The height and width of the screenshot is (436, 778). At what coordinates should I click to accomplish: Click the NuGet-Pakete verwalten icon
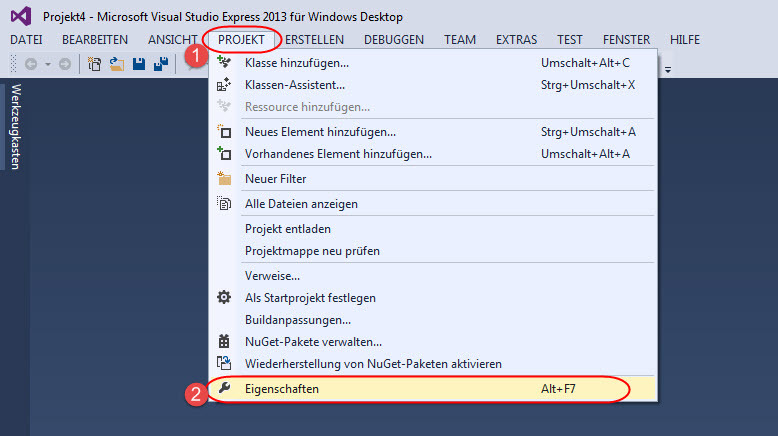pyautogui.click(x=224, y=341)
